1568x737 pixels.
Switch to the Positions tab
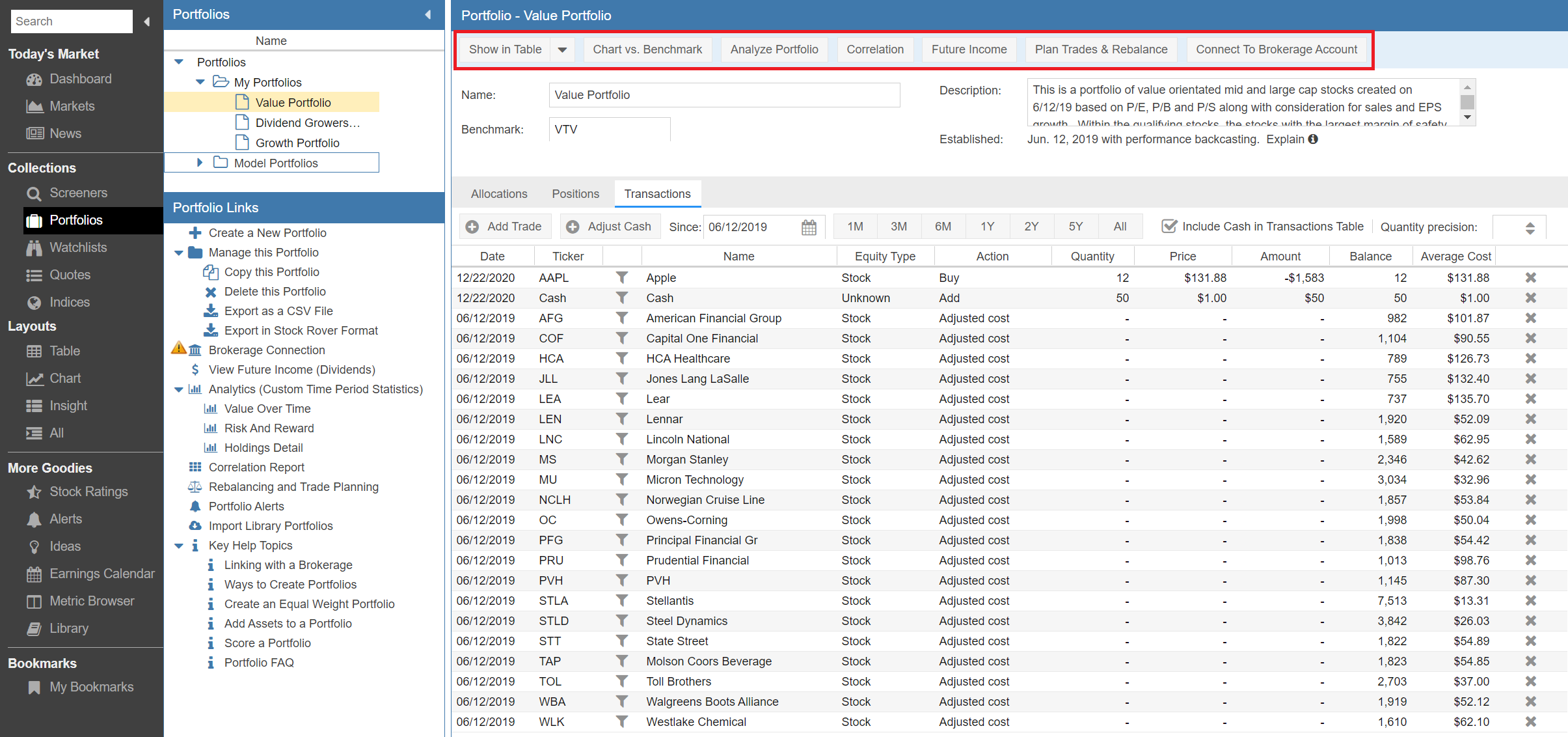coord(575,194)
